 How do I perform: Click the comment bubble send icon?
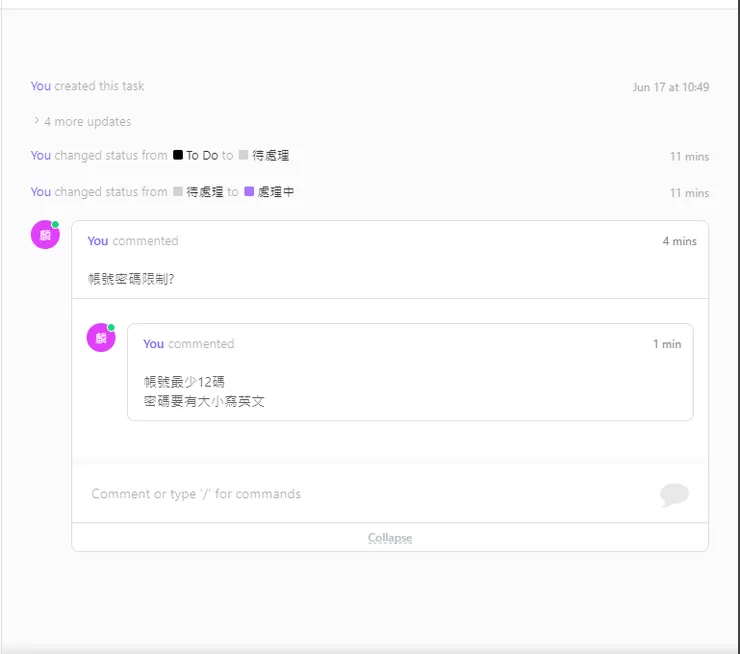click(674, 495)
